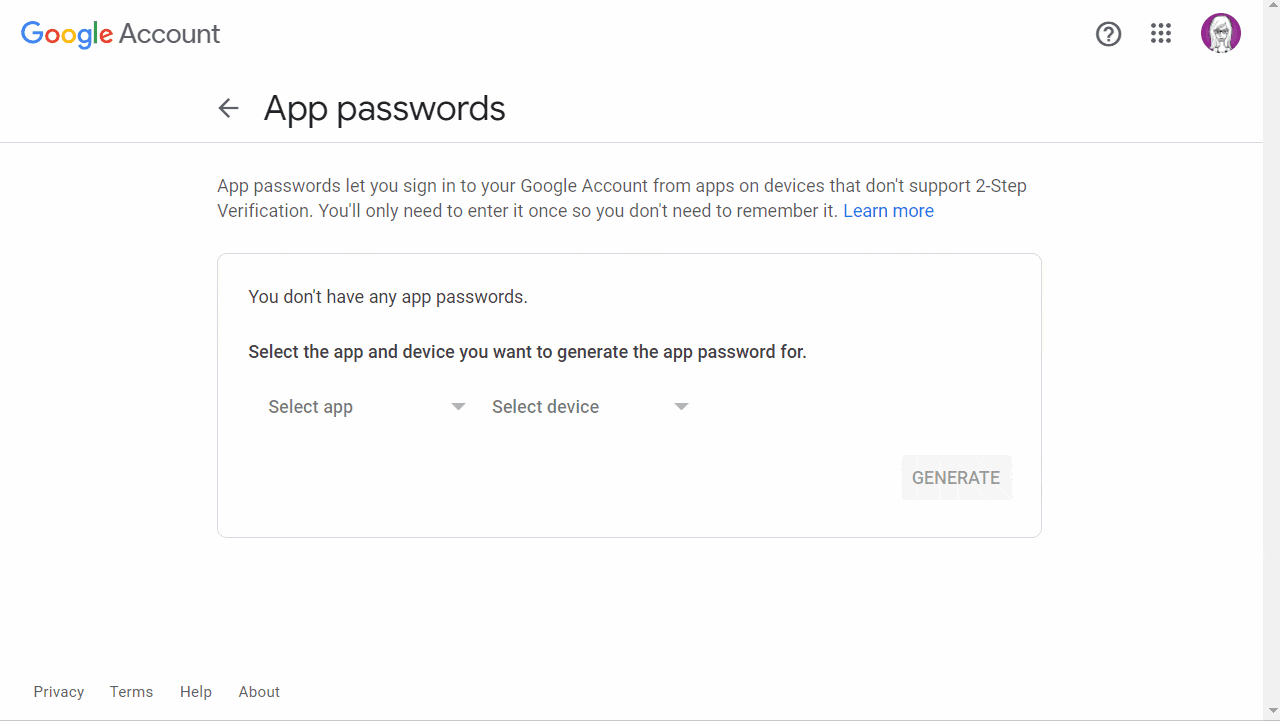This screenshot has height=721, width=1280.
Task: Click the triangle arrow beside Select device
Action: click(x=681, y=407)
